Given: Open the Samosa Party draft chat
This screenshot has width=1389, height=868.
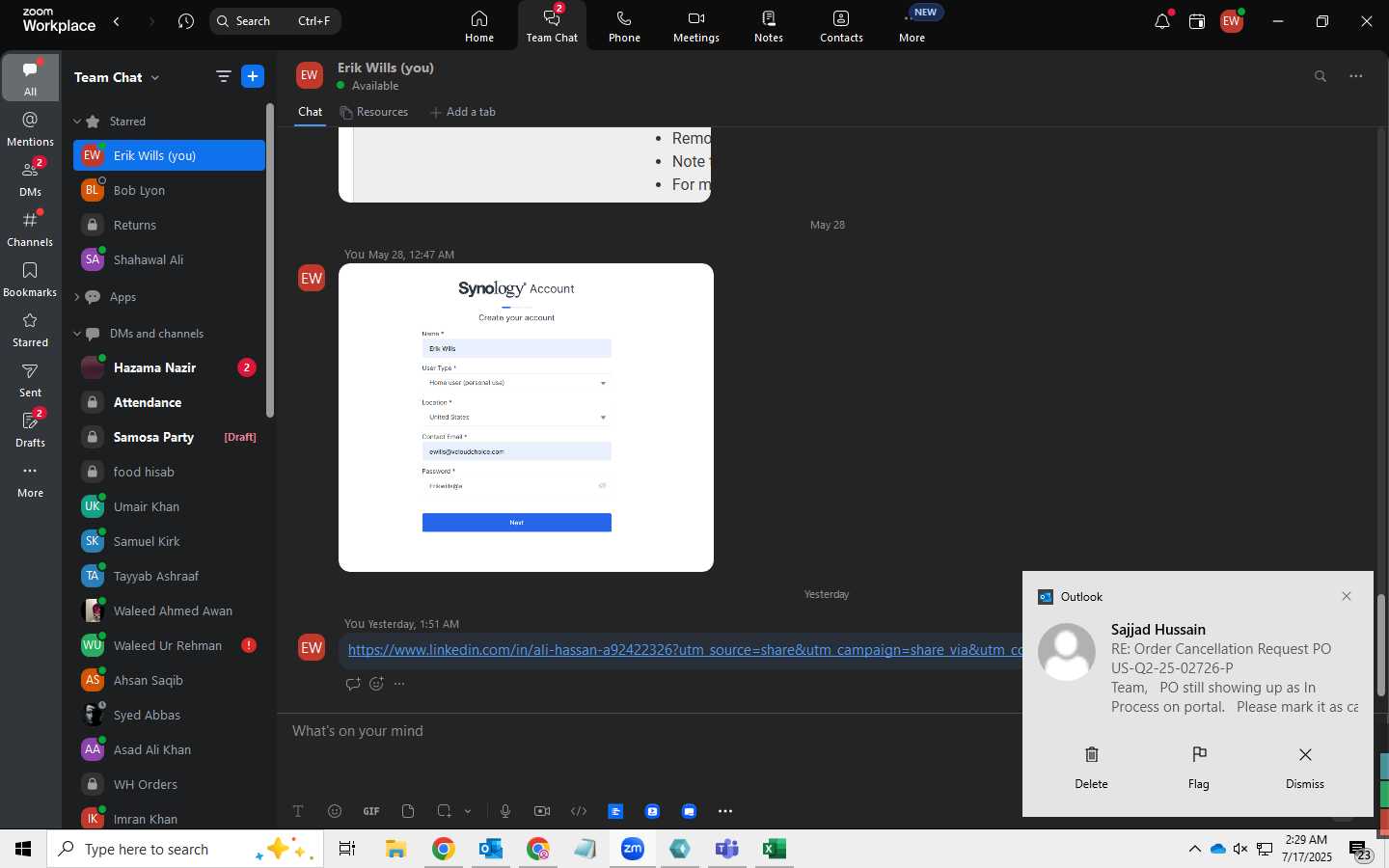Looking at the screenshot, I should [169, 437].
